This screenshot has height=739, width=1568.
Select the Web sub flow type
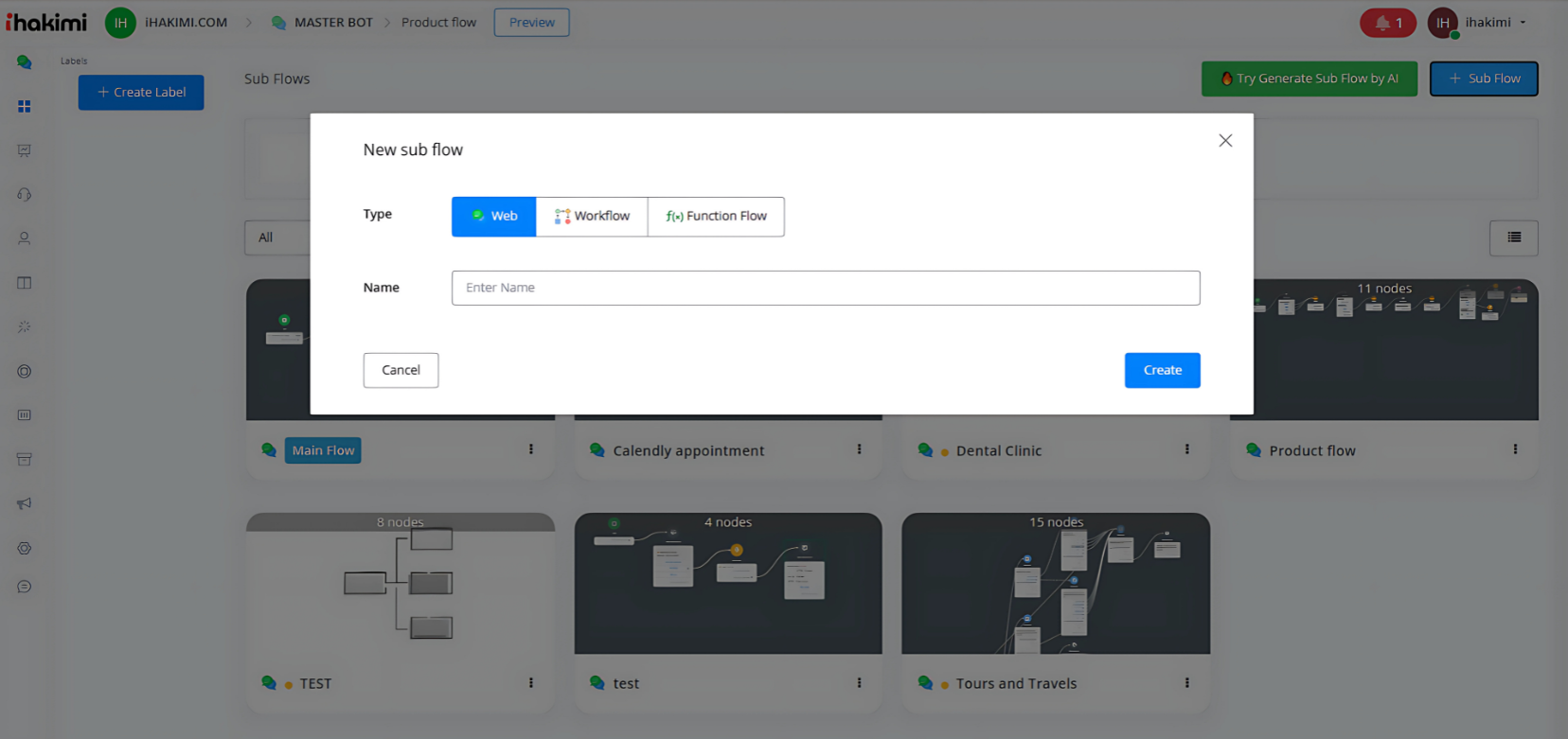pos(493,216)
